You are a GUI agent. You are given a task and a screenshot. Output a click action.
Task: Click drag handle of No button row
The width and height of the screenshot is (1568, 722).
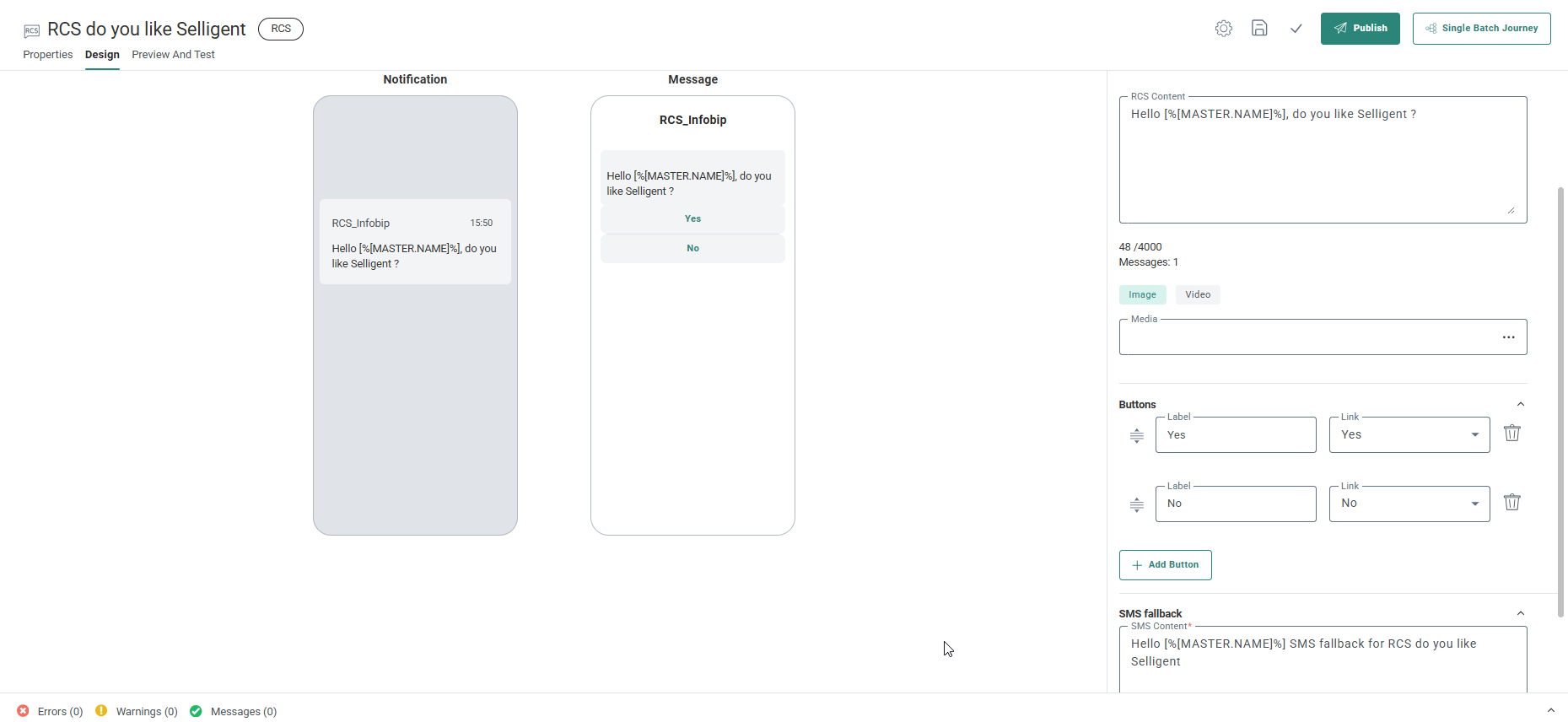pos(1136,505)
